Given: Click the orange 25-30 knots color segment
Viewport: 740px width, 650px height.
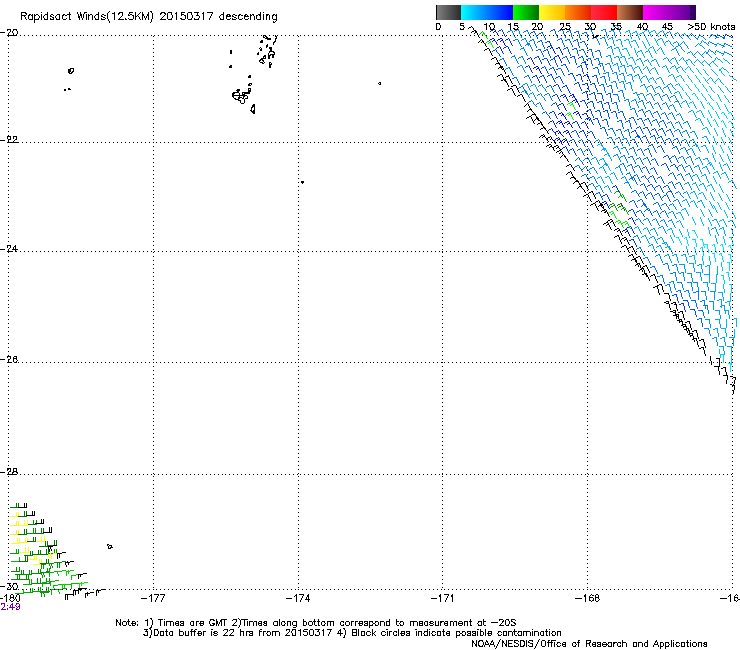Looking at the screenshot, I should coord(578,12).
